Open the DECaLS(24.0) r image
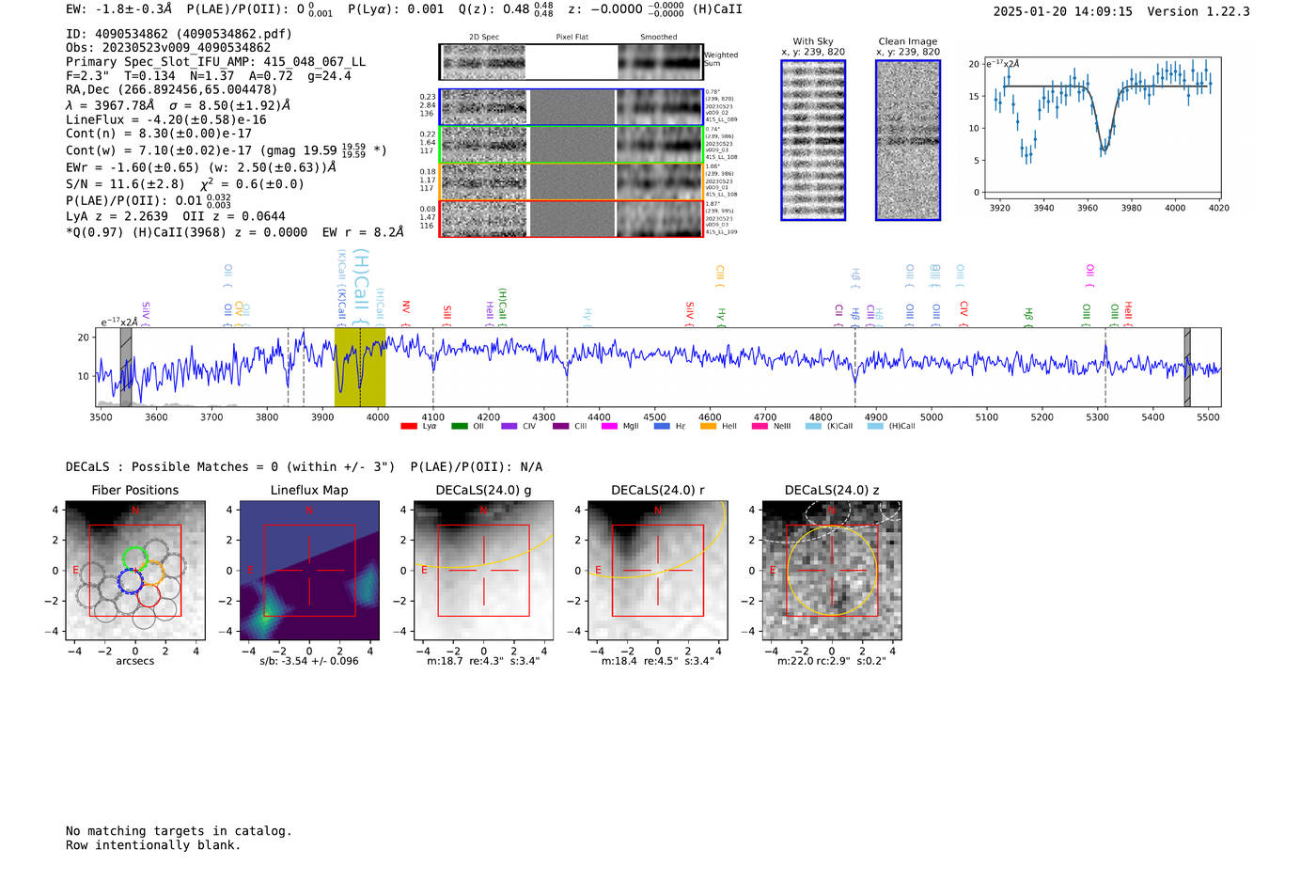The height and width of the screenshot is (896, 1316). coord(657,571)
